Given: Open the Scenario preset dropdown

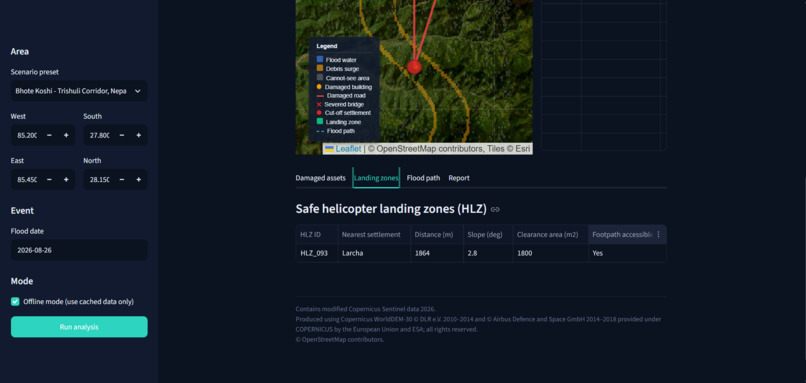Looking at the screenshot, I should (x=79, y=91).
